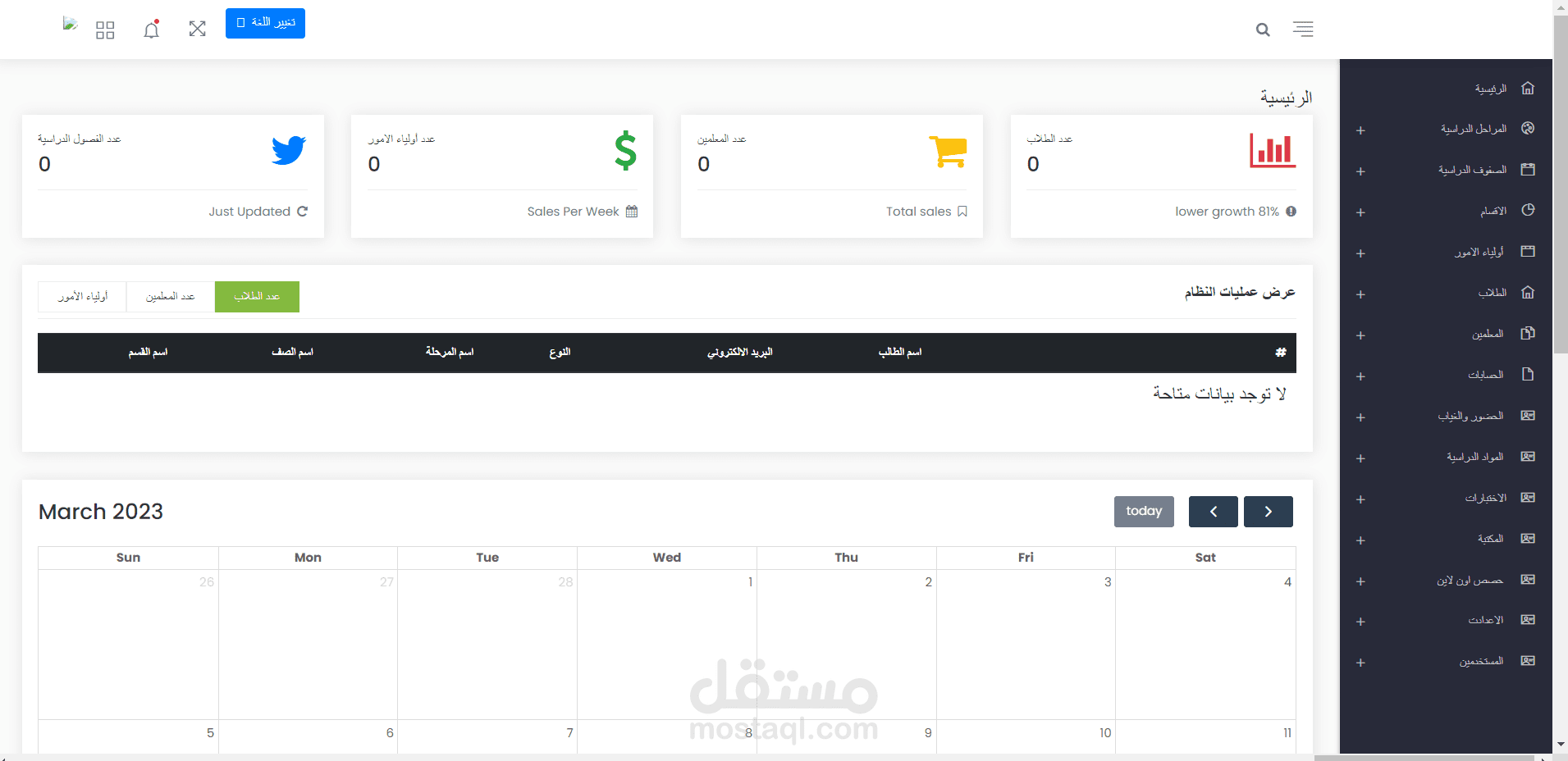
Task: Select March 4 cell under Sat
Action: [x=1205, y=645]
